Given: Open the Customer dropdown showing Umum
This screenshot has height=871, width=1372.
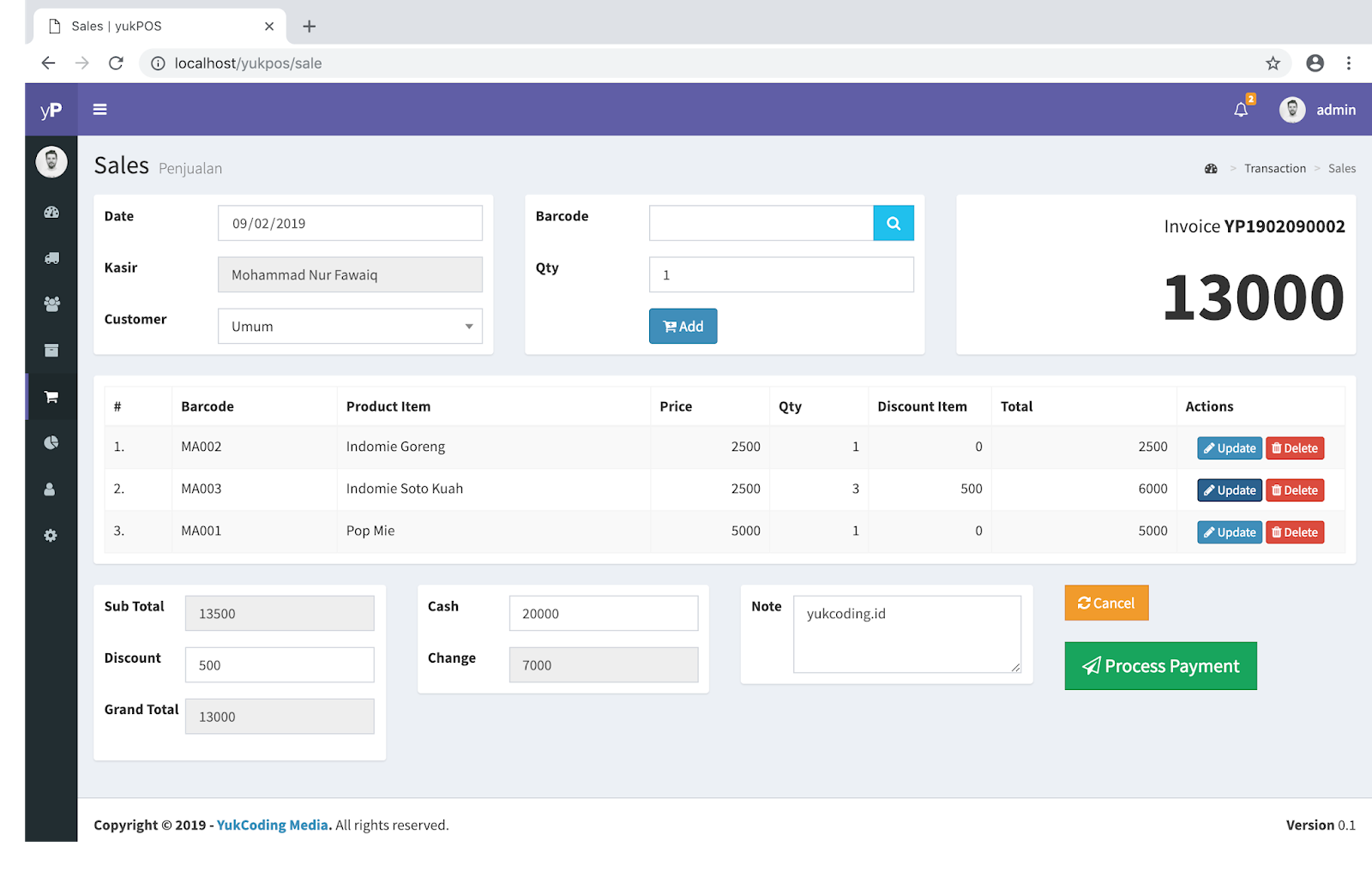Looking at the screenshot, I should tap(349, 326).
